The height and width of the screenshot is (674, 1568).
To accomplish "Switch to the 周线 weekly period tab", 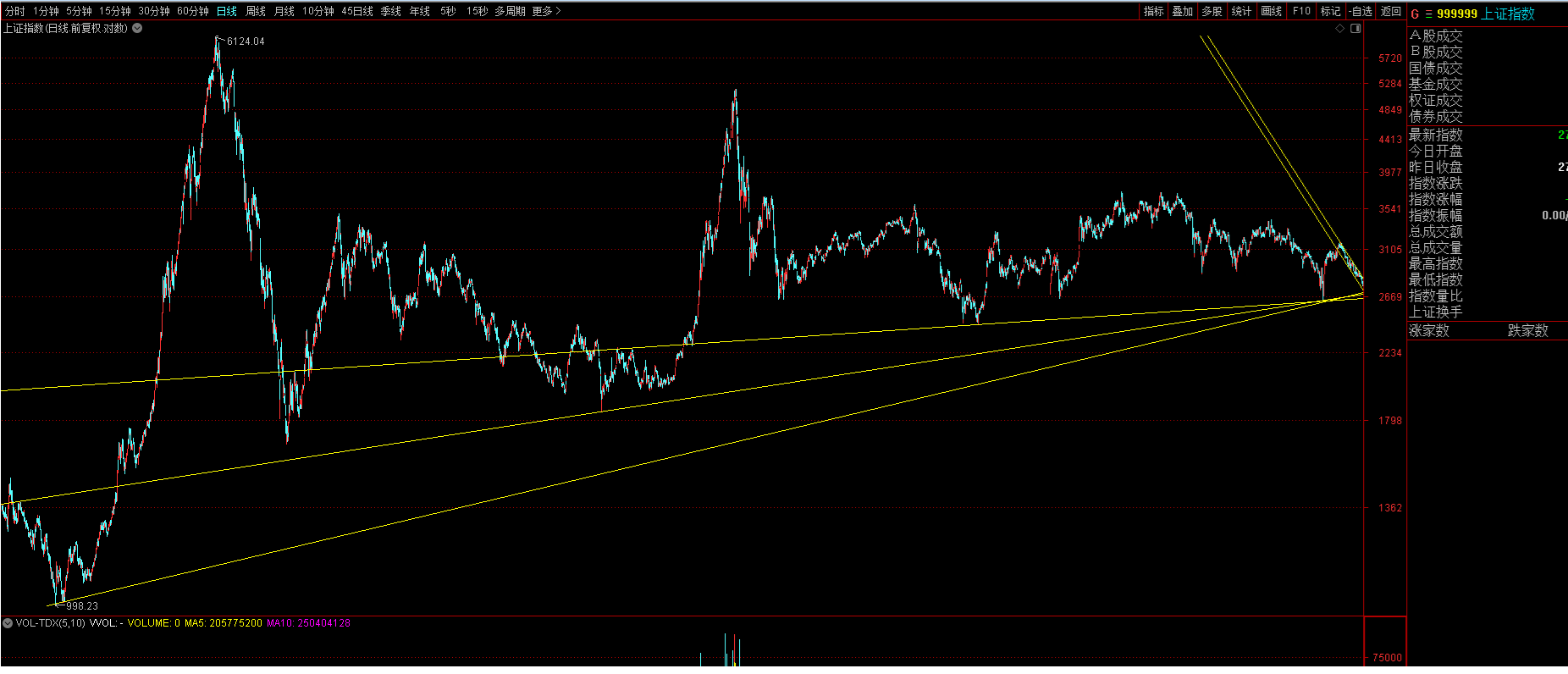I will (x=256, y=11).
